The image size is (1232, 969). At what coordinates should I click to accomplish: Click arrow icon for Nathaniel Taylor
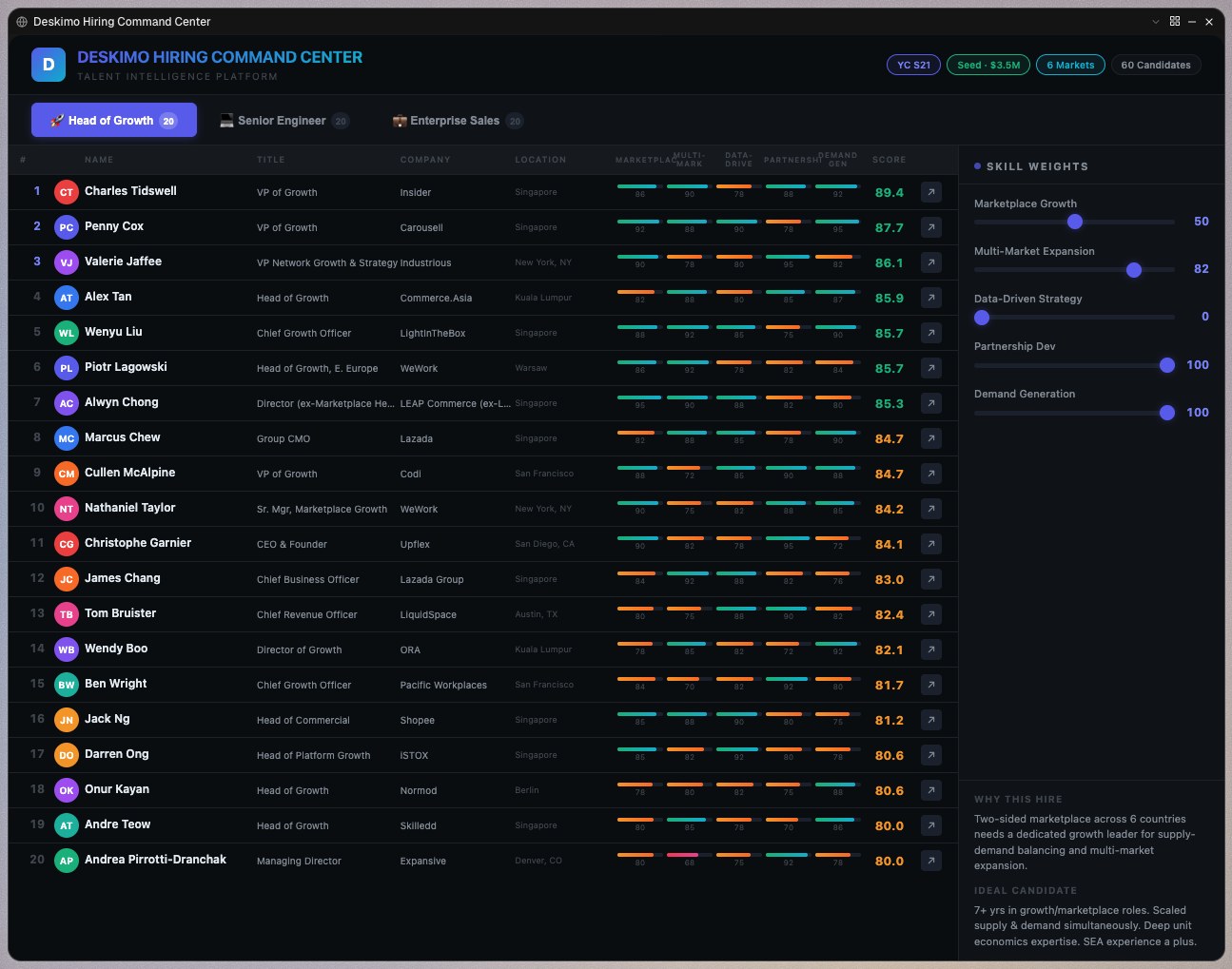tap(931, 509)
